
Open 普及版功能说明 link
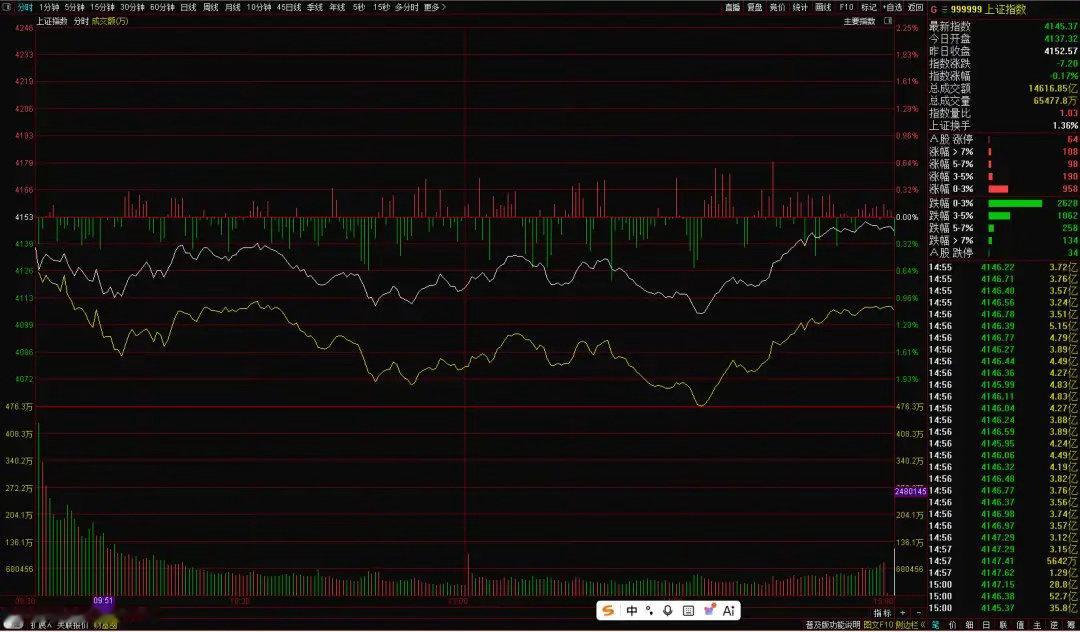click(832, 624)
